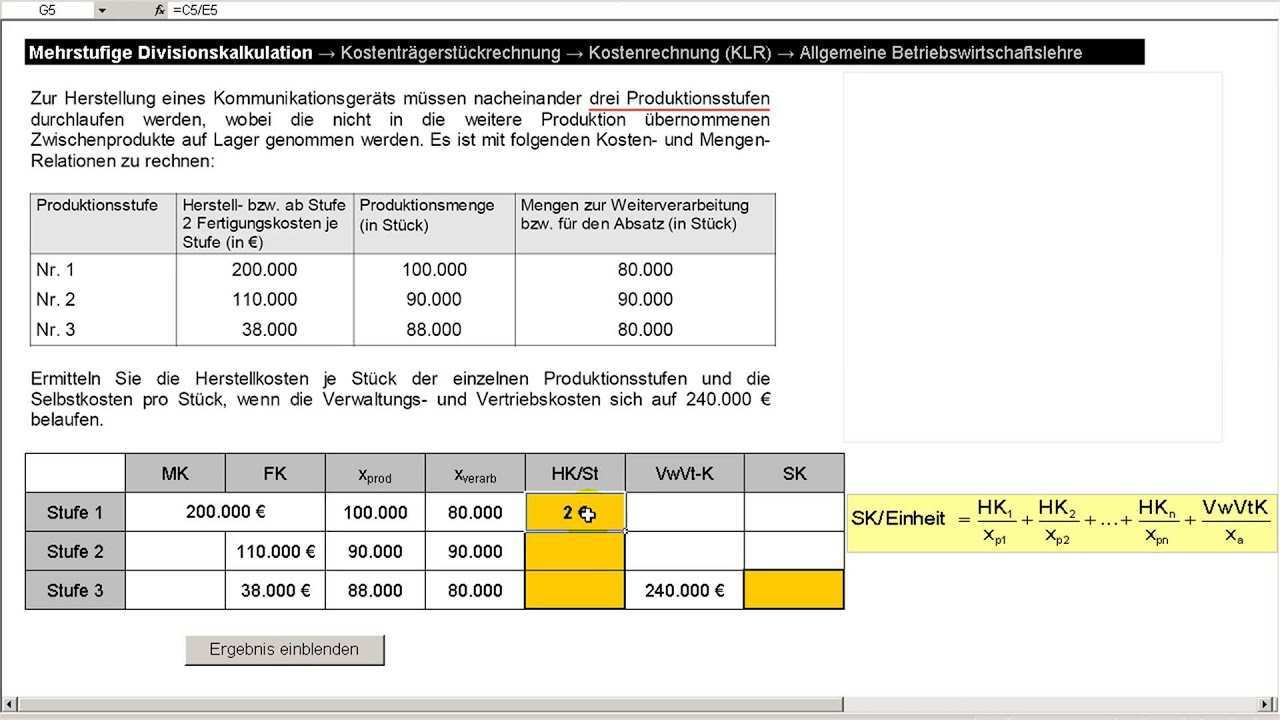The width and height of the screenshot is (1280, 720).
Task: Click the Stufe 3 row label
Action: 75,590
